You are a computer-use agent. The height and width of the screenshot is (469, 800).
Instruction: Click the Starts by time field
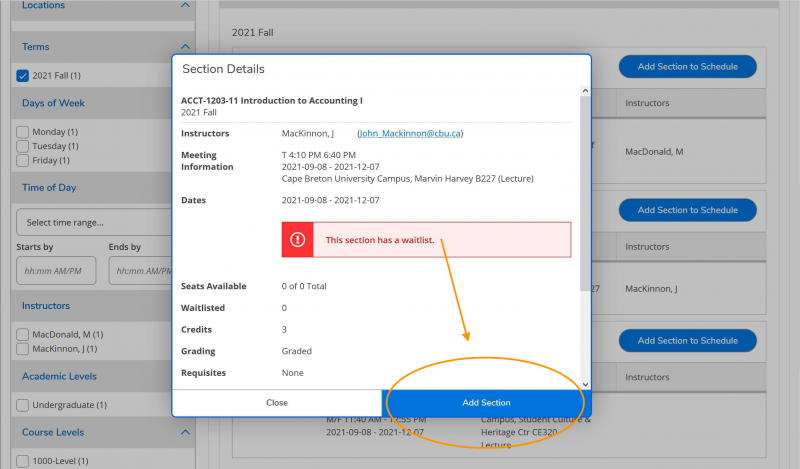point(56,270)
